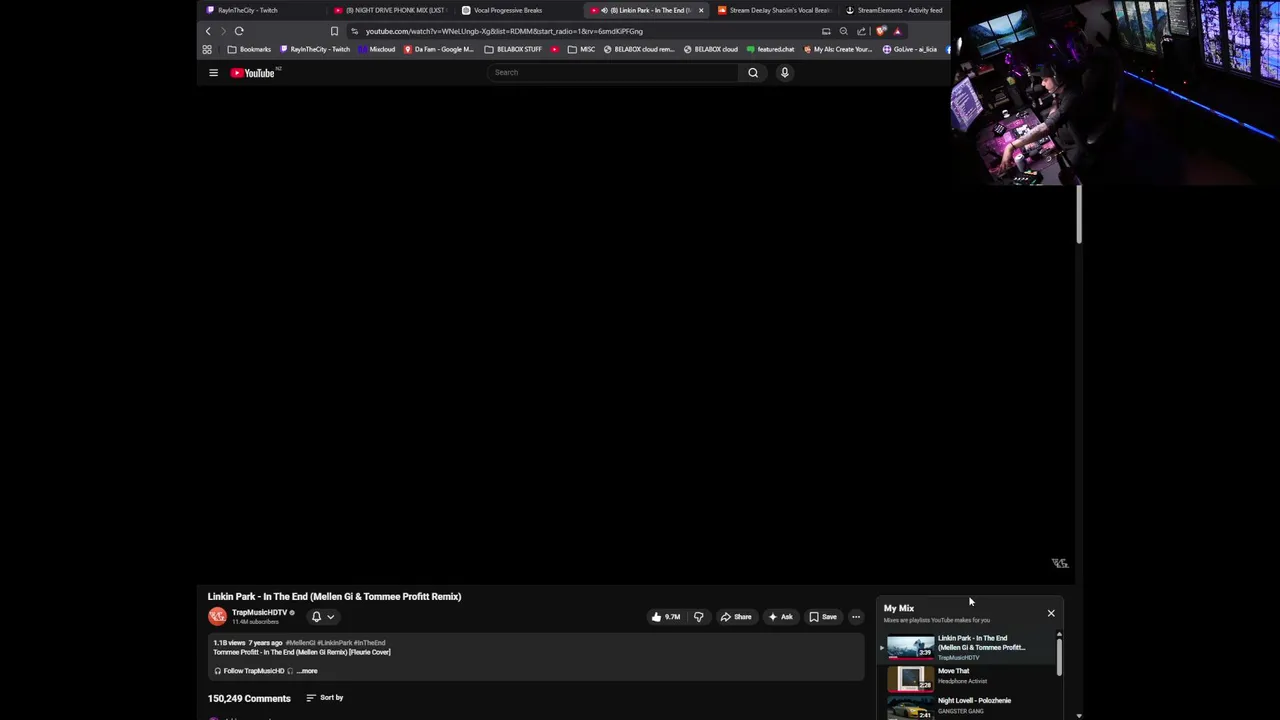The width and height of the screenshot is (1280, 720).
Task: Click the search magnifier button
Action: coord(753,72)
